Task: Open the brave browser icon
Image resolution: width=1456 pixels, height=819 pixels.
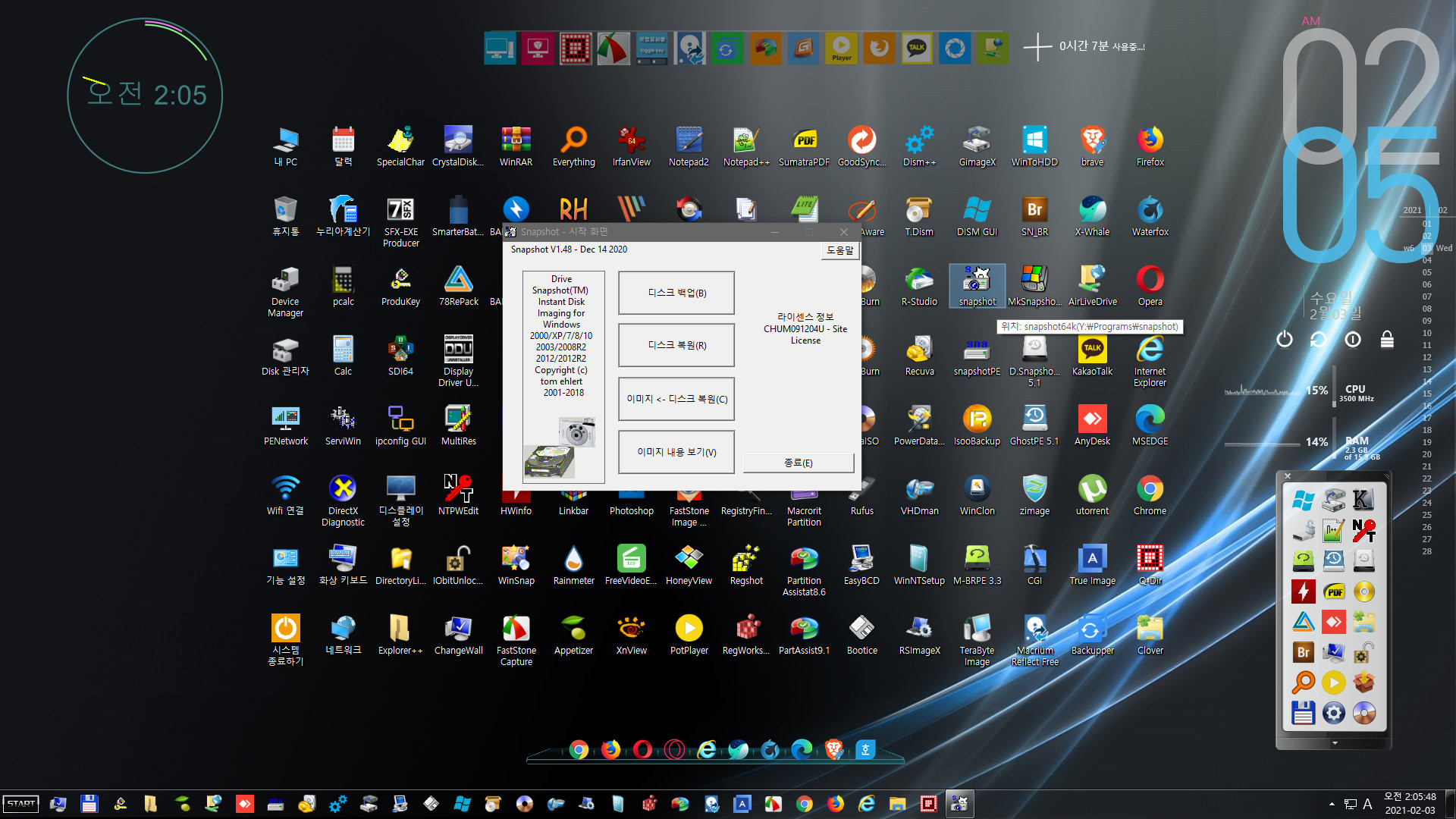Action: pos(1092,146)
